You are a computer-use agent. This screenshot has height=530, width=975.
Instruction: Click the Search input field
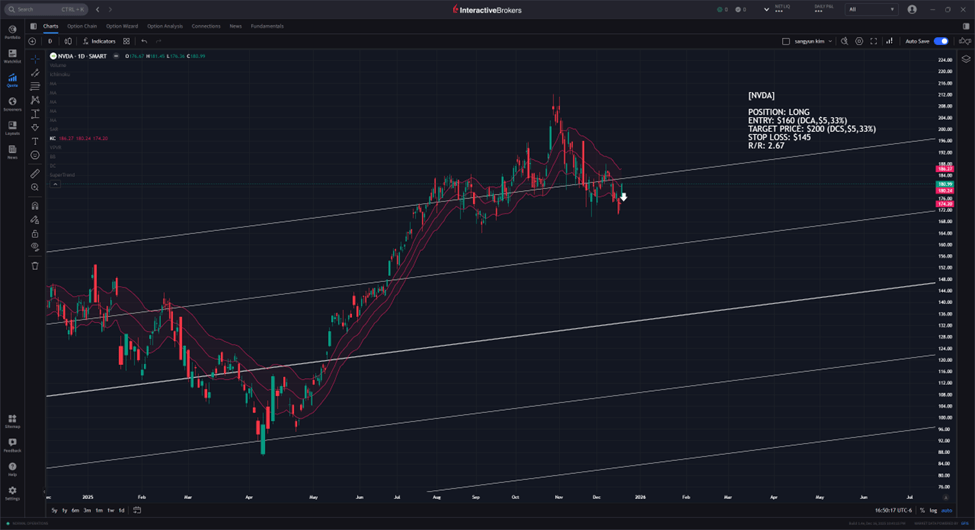click(40, 9)
